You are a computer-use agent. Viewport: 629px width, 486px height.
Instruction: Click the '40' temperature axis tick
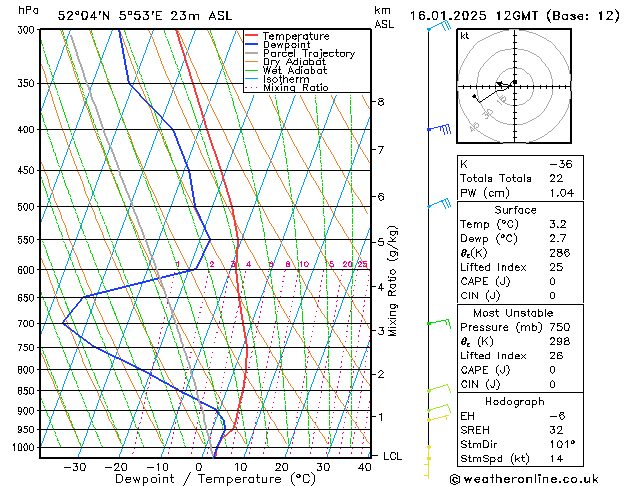click(x=364, y=467)
